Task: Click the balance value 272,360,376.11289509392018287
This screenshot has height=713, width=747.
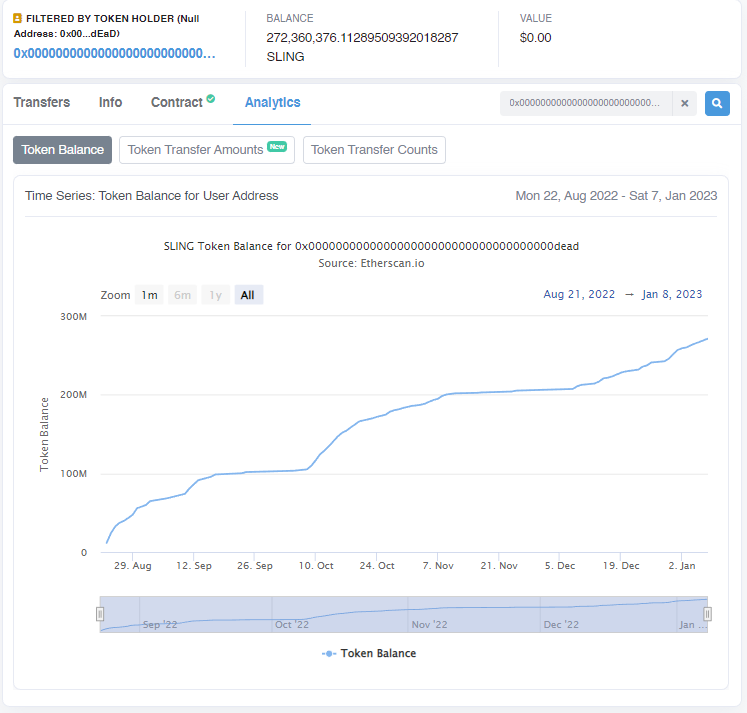Action: (362, 38)
